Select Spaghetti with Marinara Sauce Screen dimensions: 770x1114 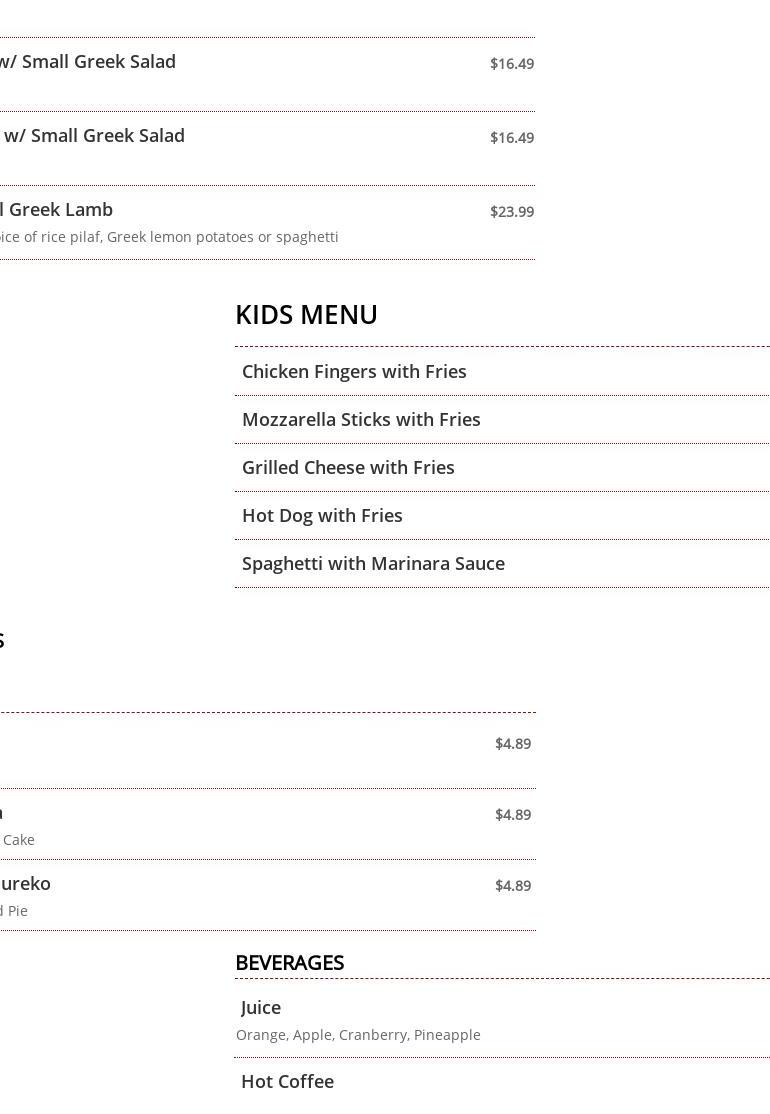coord(373,563)
